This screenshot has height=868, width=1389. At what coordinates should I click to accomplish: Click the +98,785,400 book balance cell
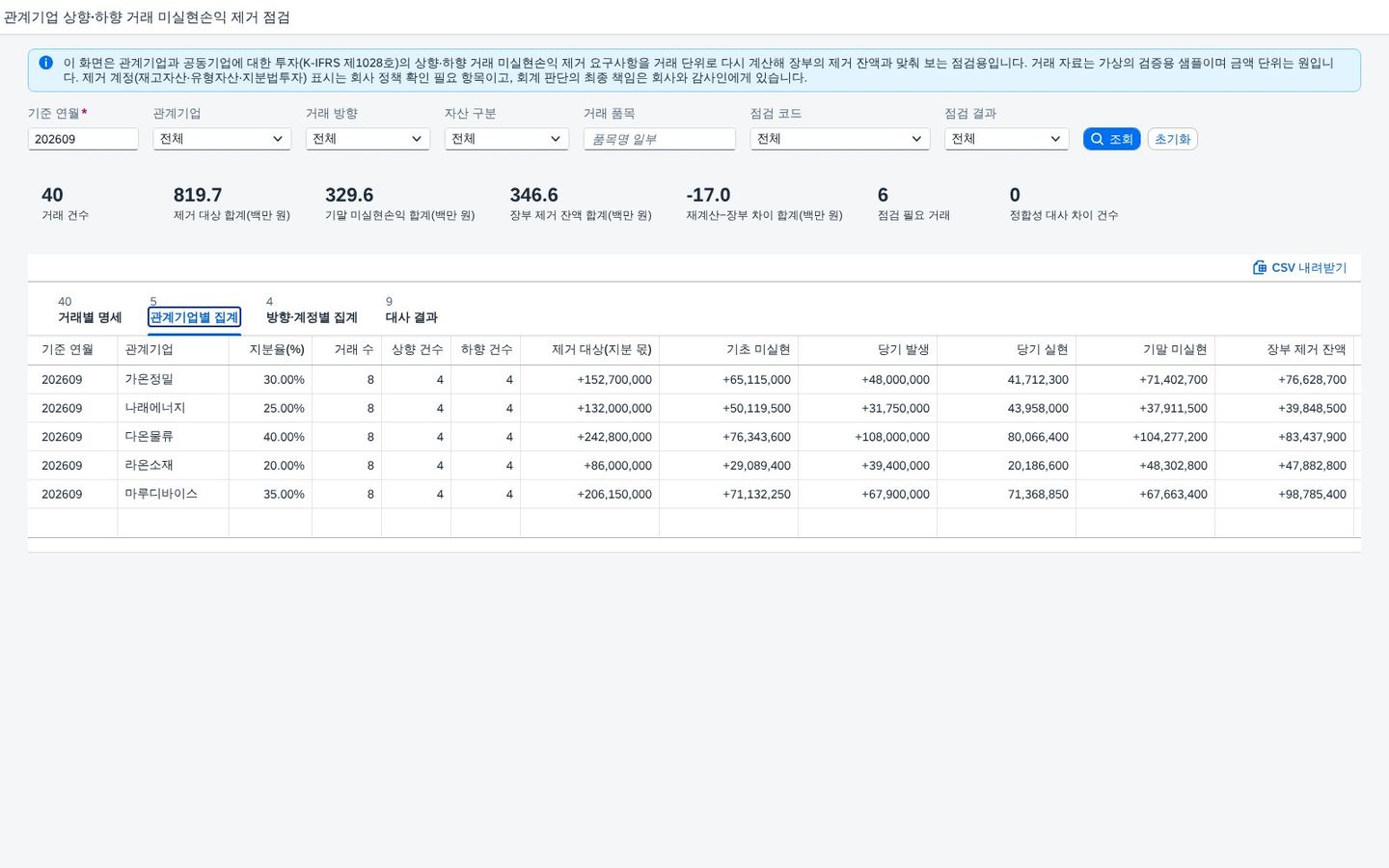tap(1284, 494)
